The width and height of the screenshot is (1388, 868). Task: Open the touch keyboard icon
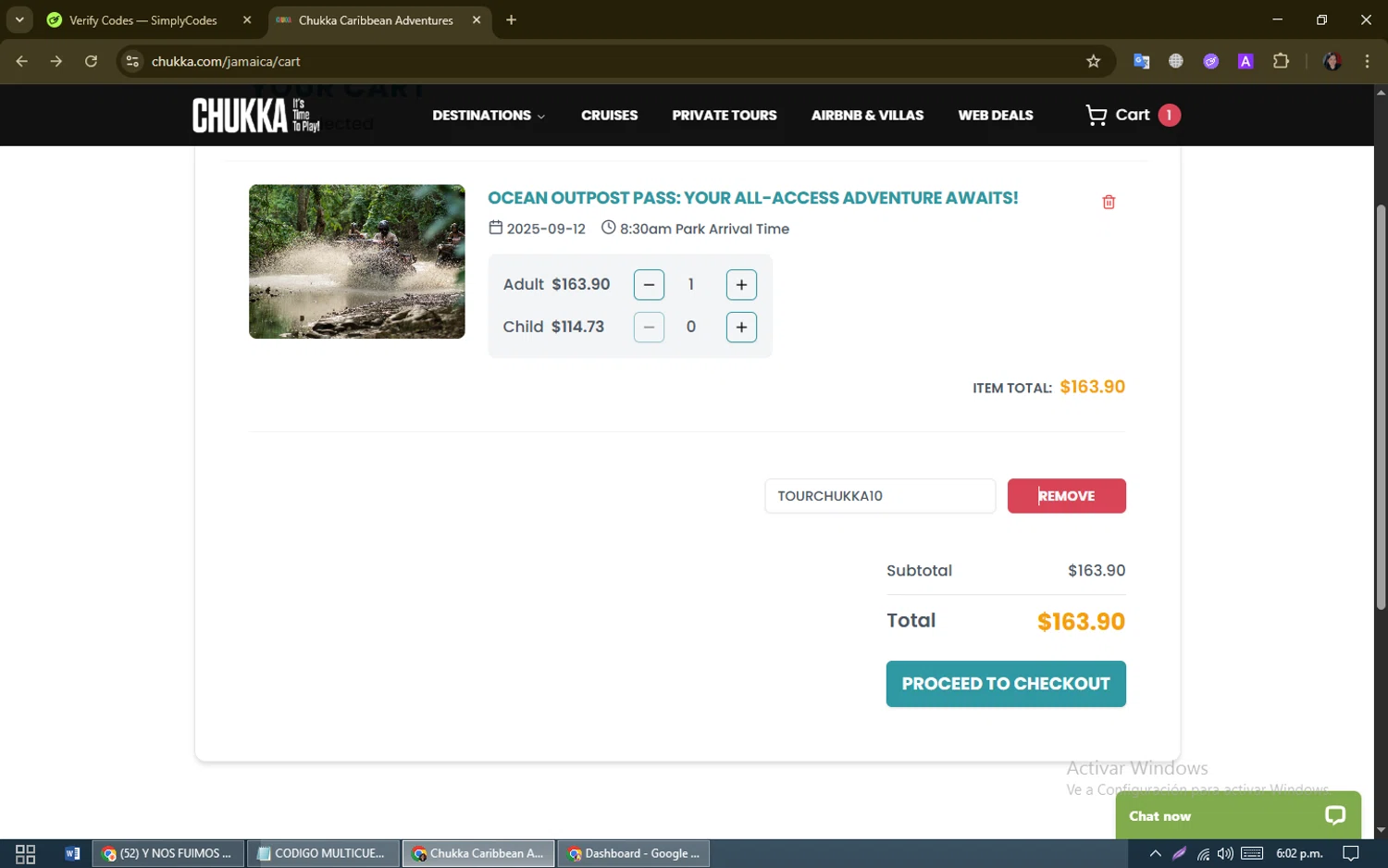pyautogui.click(x=1252, y=853)
